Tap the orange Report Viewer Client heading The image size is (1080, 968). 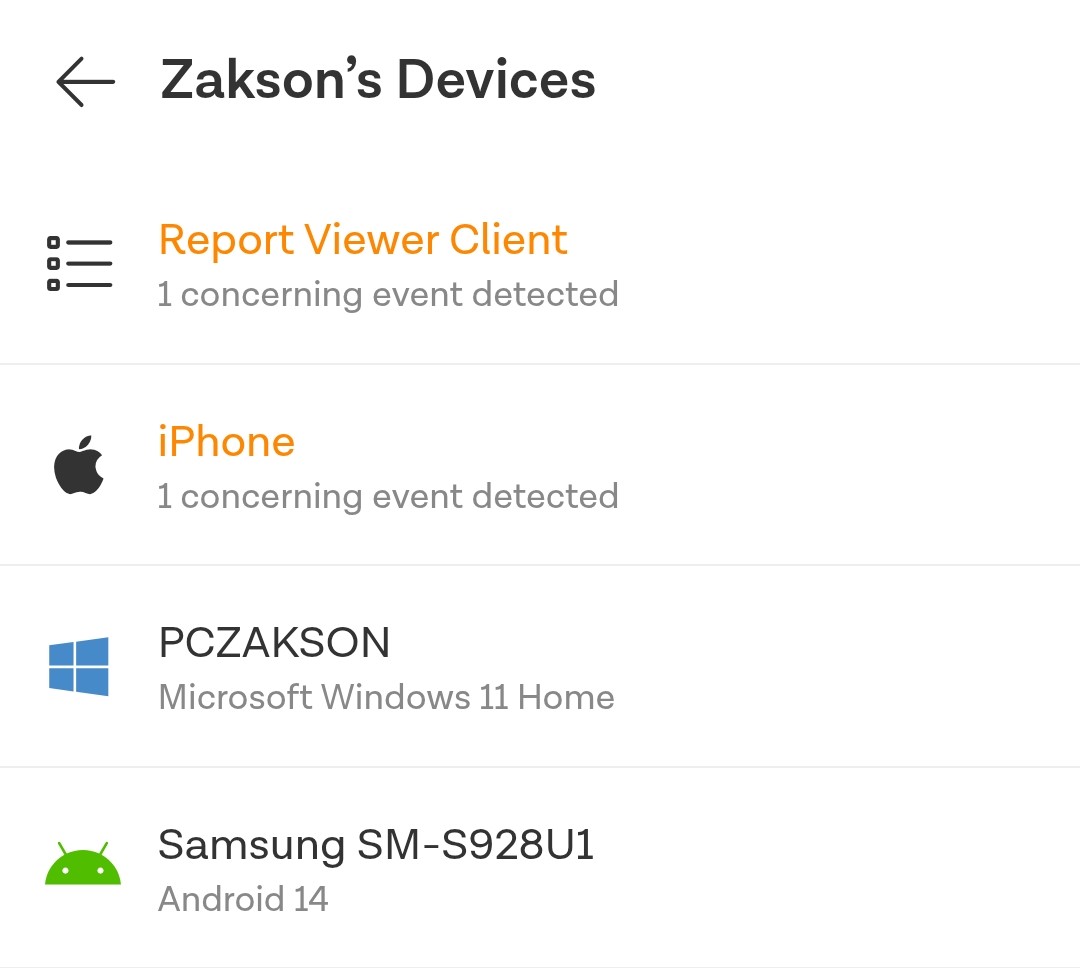click(363, 240)
